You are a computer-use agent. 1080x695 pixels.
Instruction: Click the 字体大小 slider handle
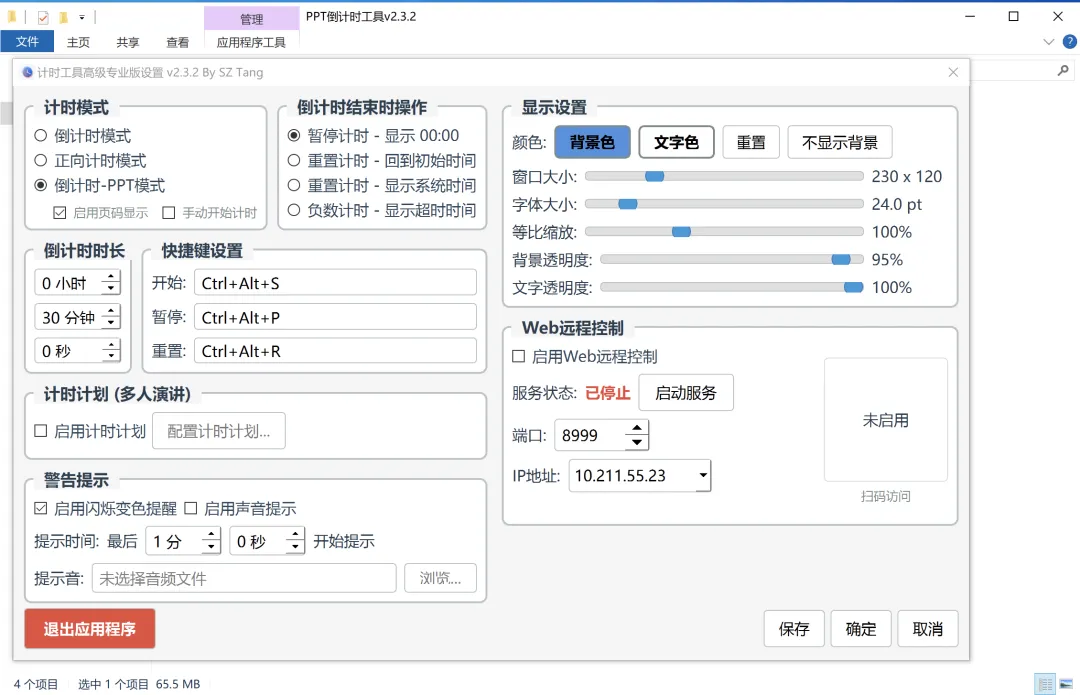pyautogui.click(x=627, y=204)
